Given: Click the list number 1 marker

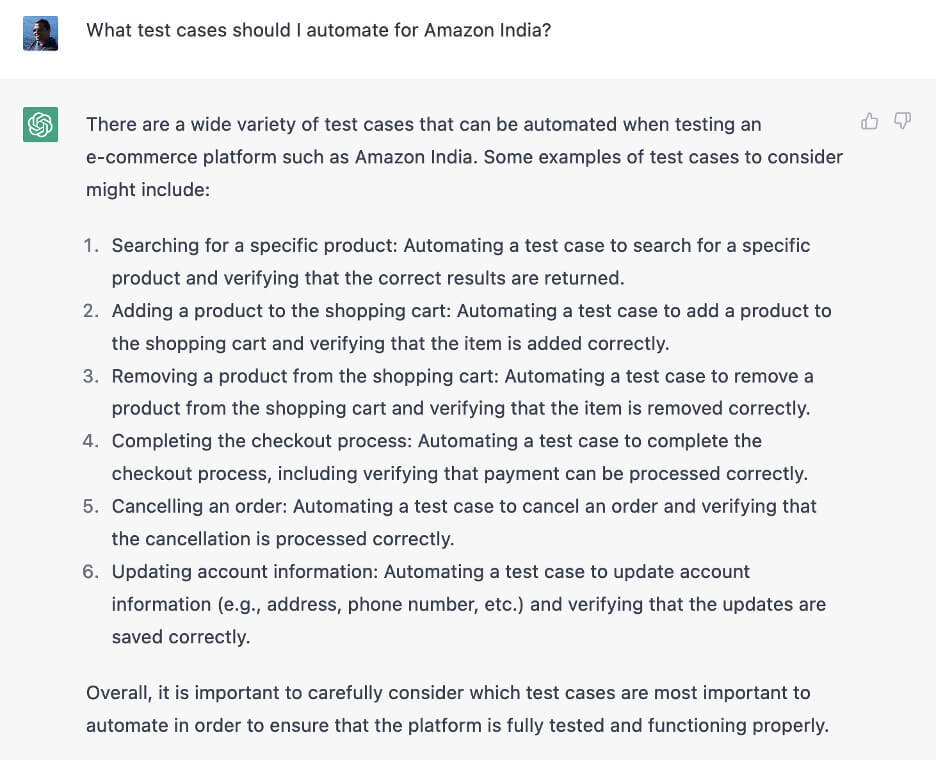Looking at the screenshot, I should click(x=91, y=245).
